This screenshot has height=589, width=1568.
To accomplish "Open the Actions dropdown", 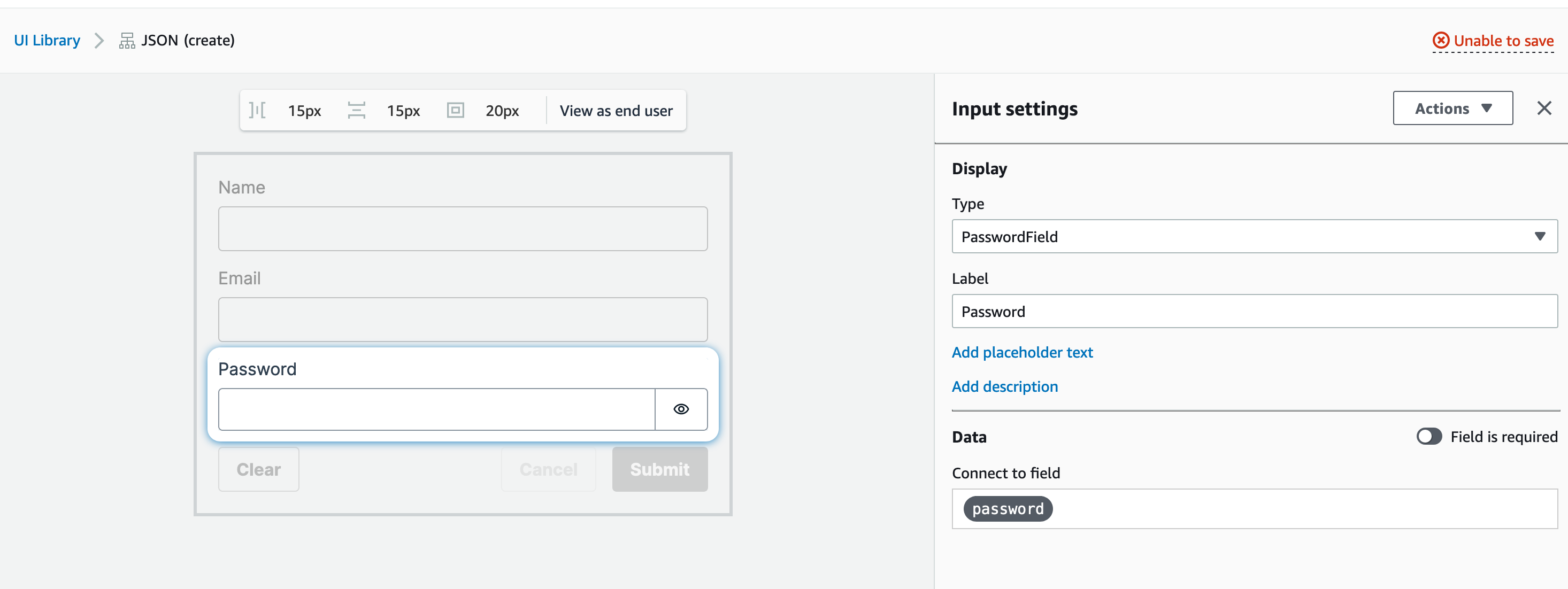I will pyautogui.click(x=1453, y=108).
